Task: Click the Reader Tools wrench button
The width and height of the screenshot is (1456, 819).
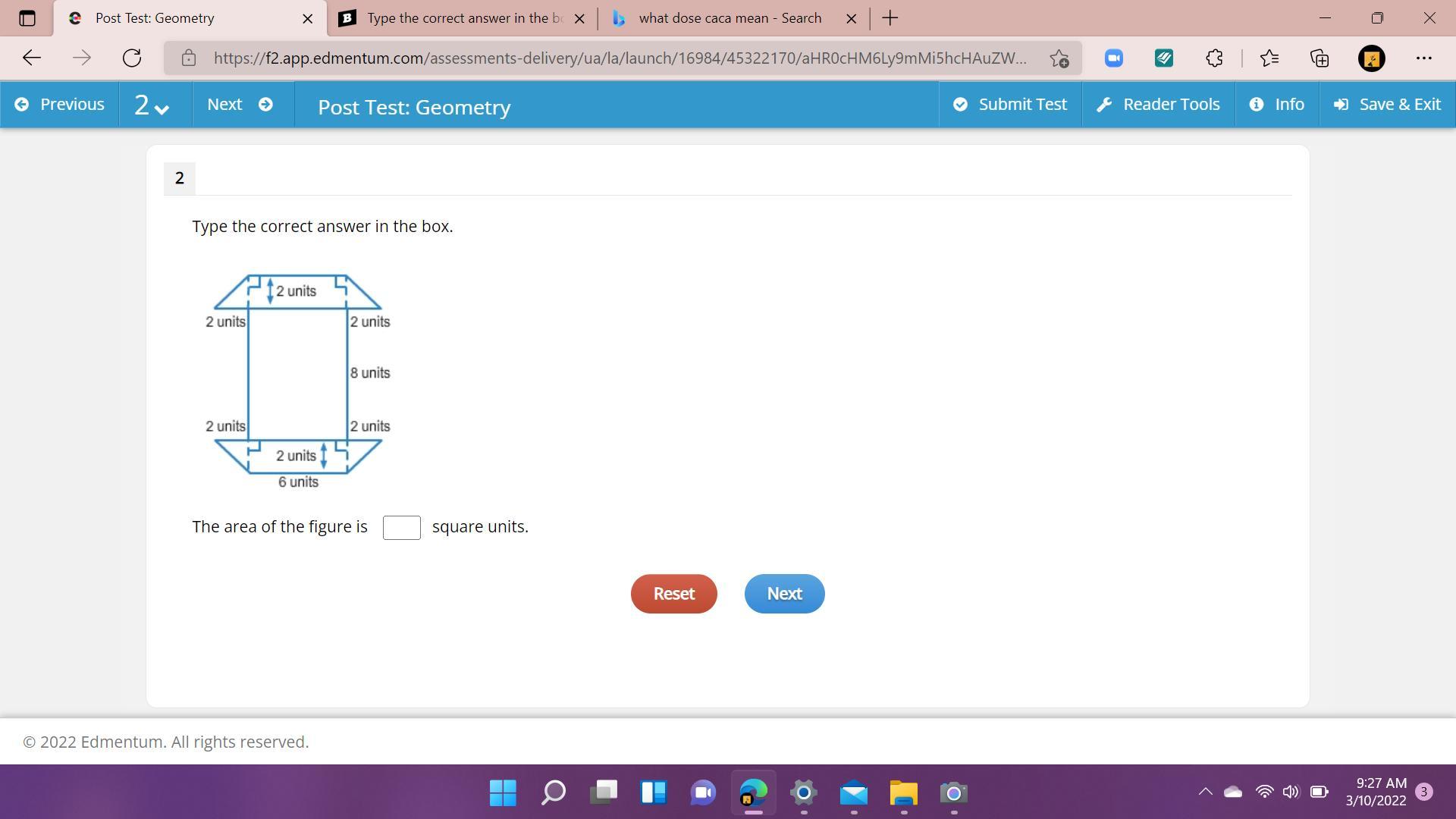Action: click(x=1158, y=105)
